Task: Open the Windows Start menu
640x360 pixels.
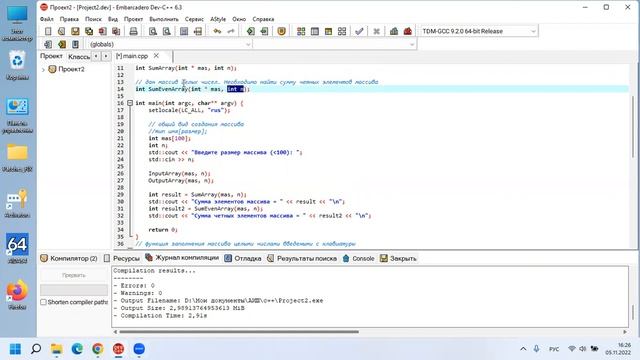Action: [15, 349]
